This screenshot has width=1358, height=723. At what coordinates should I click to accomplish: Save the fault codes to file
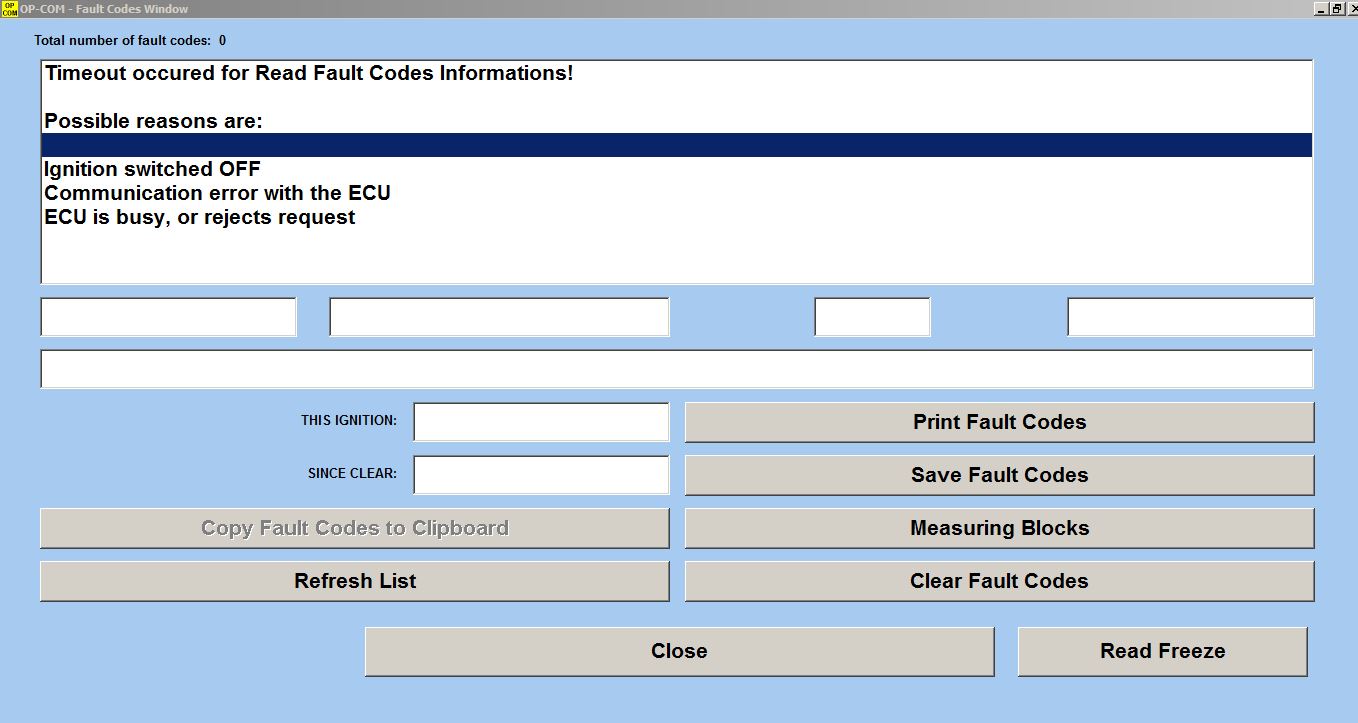pyautogui.click(x=999, y=475)
